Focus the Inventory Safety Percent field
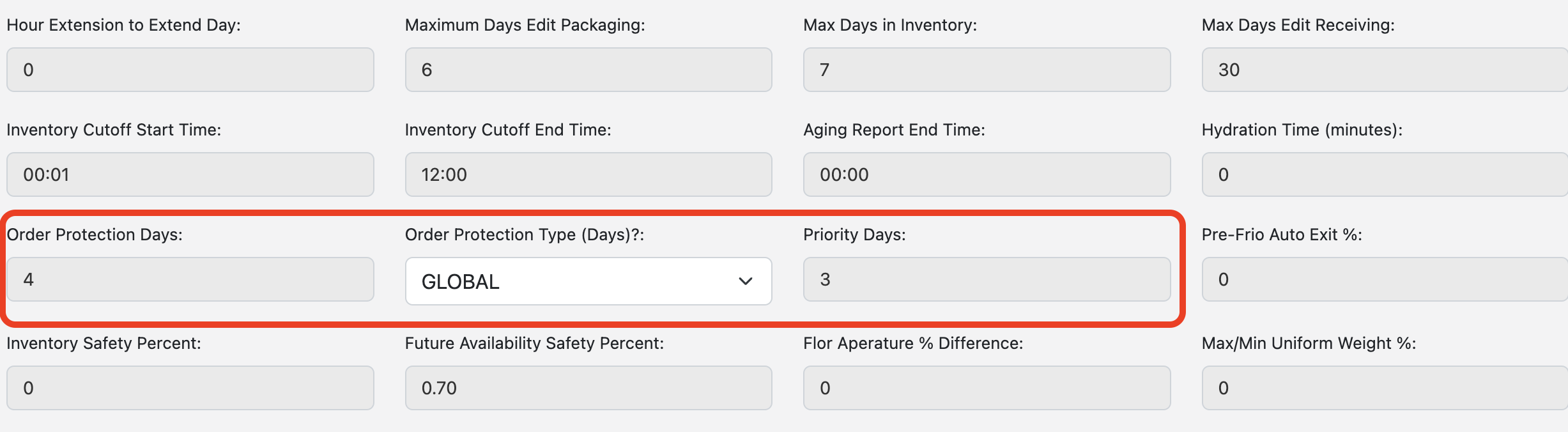Viewport: 1568px width, 432px height. pyautogui.click(x=190, y=388)
